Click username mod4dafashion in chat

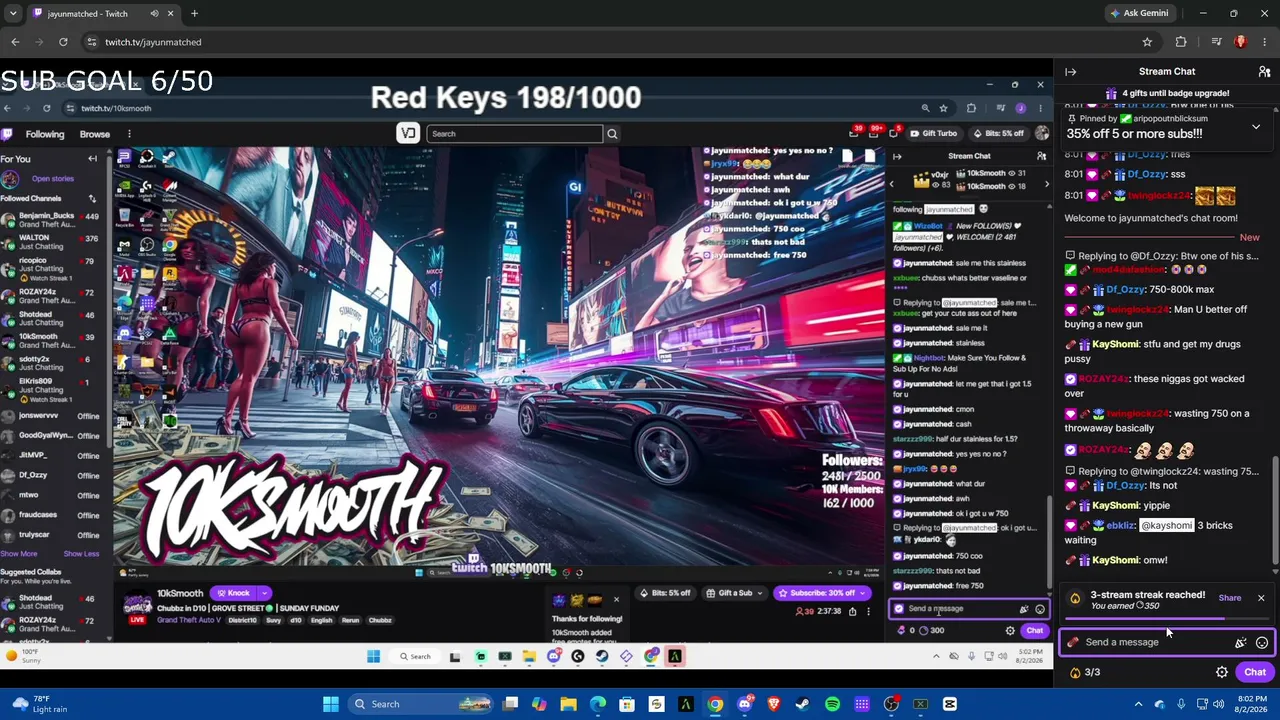(x=1129, y=270)
